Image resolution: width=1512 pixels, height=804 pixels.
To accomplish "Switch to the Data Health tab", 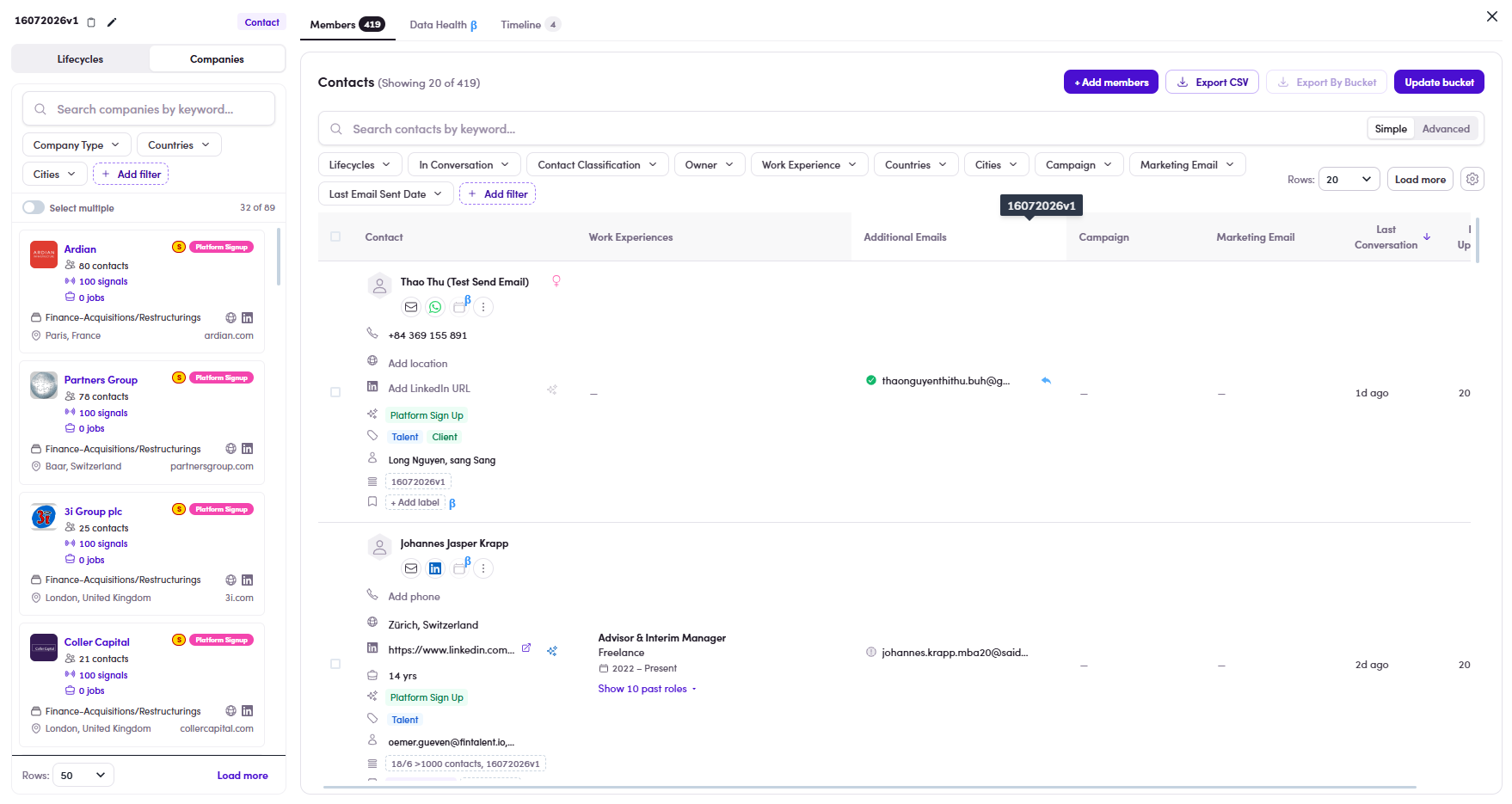I will 443,24.
